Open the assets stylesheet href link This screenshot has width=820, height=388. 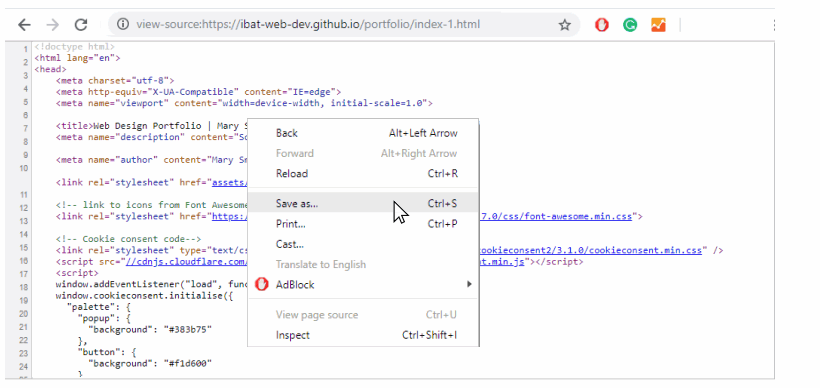click(x=229, y=182)
